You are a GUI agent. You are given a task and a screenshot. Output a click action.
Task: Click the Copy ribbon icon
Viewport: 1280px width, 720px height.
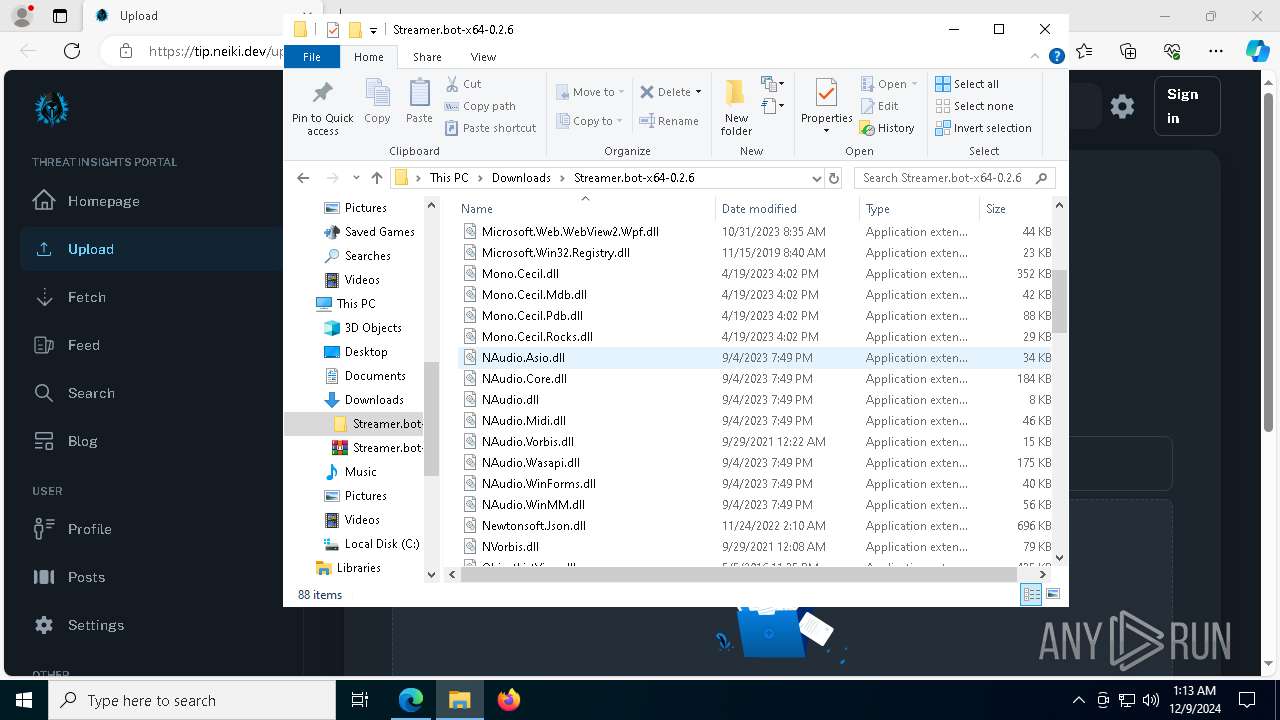pos(377,102)
